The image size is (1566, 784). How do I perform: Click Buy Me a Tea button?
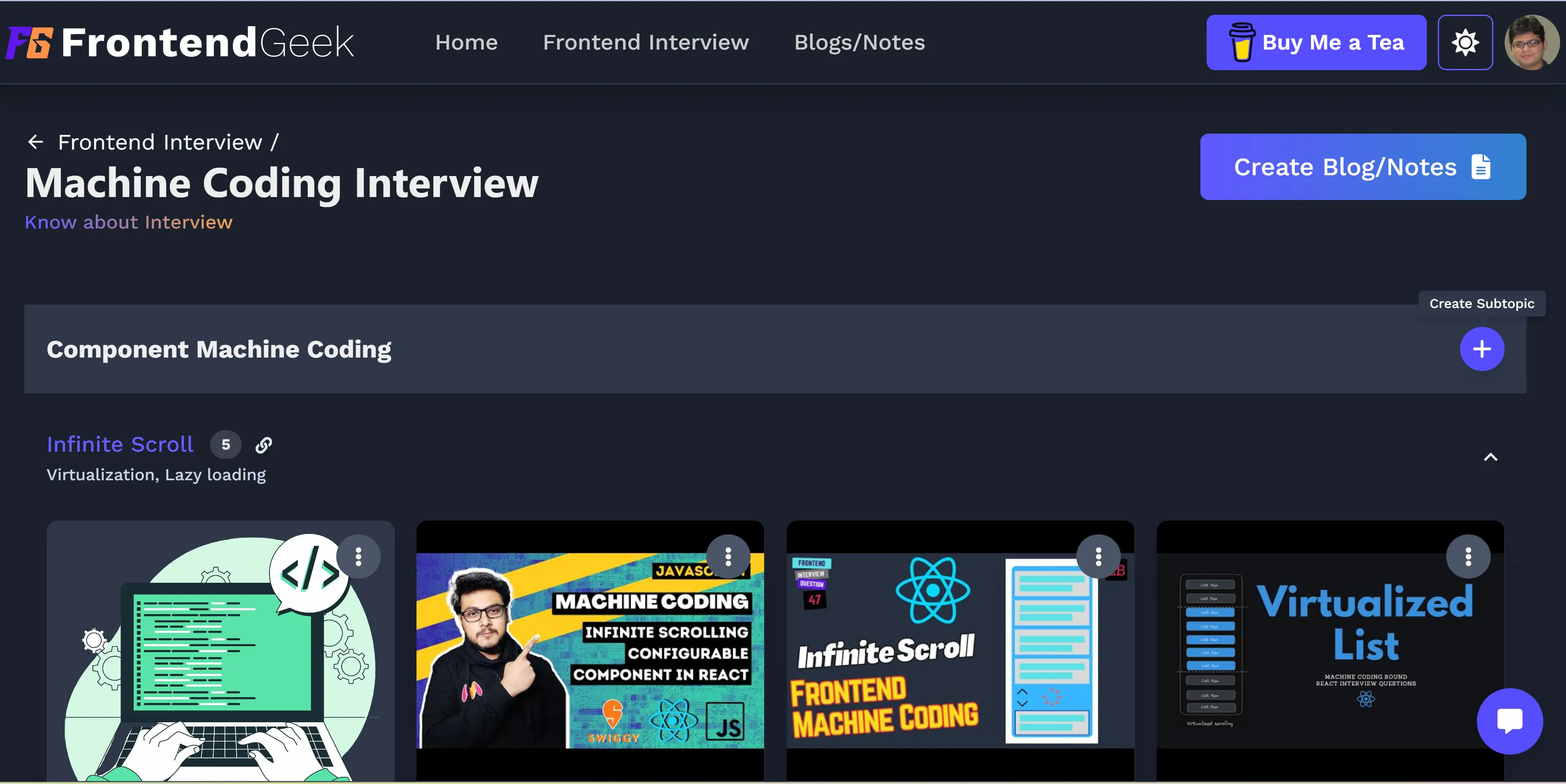[x=1316, y=42]
